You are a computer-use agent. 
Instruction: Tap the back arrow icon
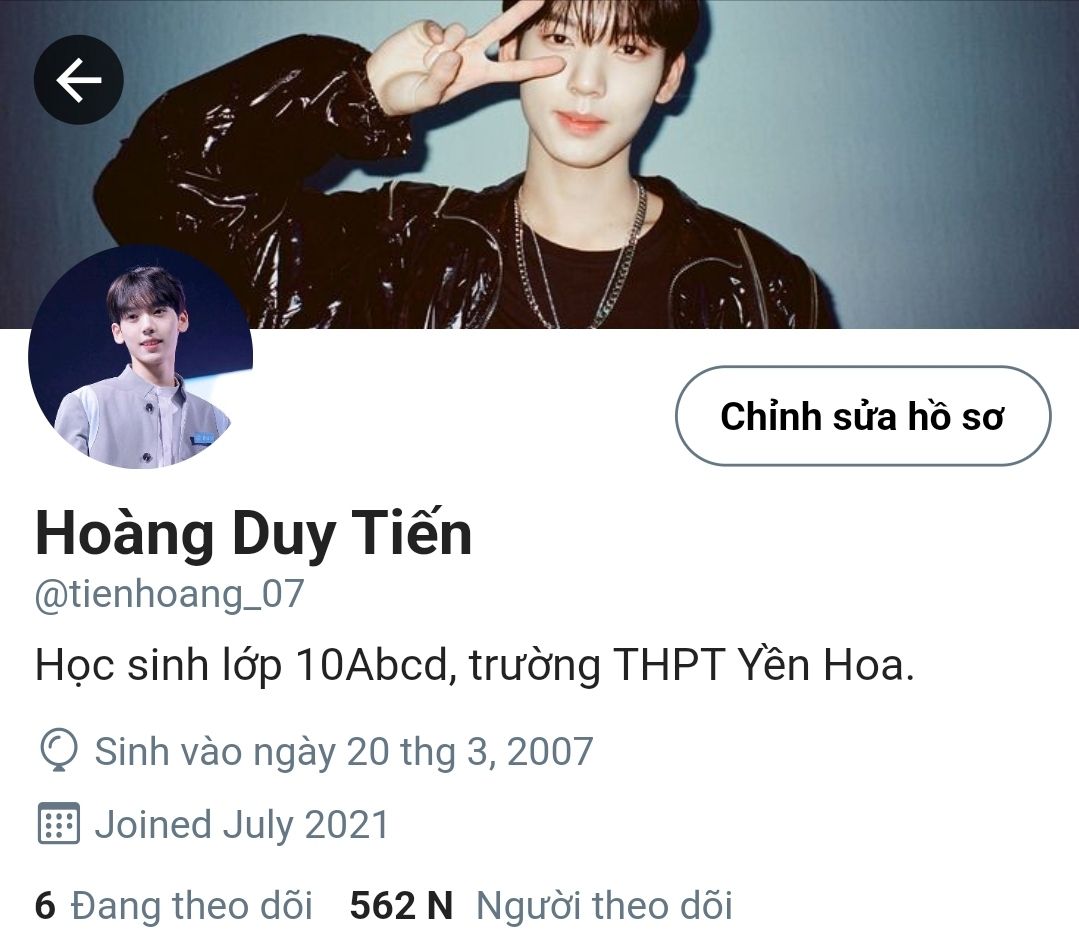78,79
